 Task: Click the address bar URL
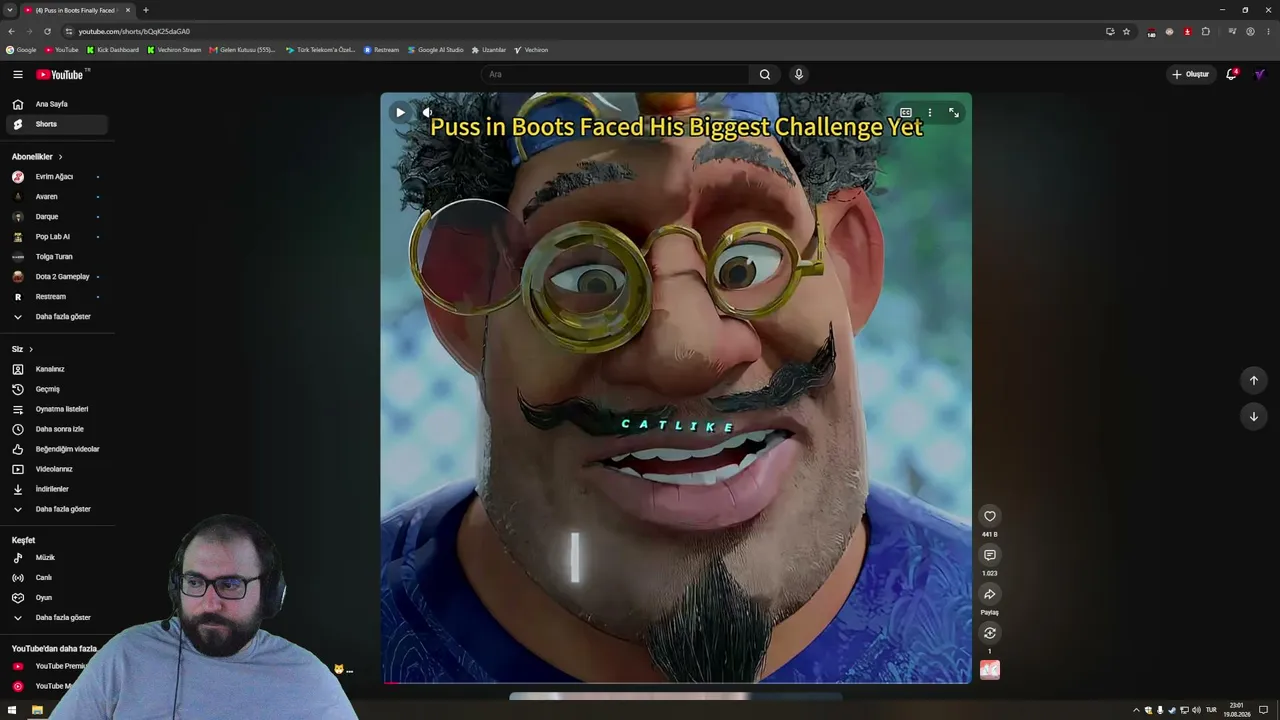[x=134, y=31]
